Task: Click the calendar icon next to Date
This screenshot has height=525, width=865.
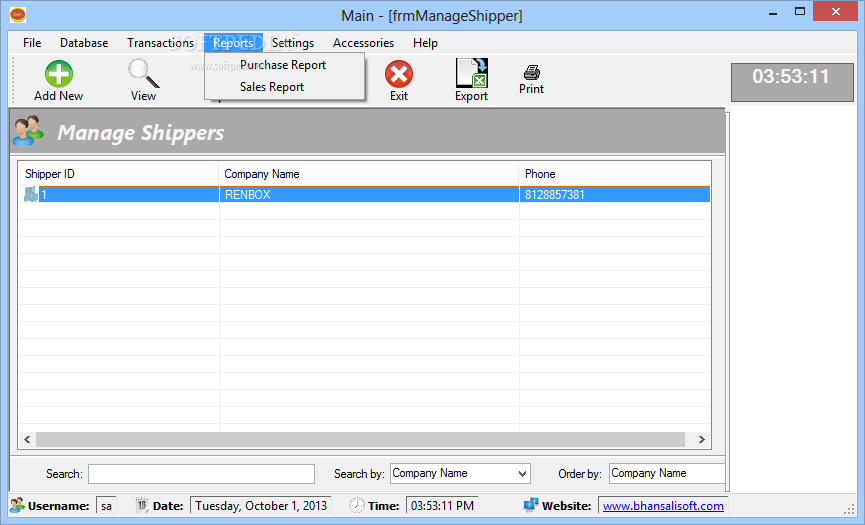Action: [142, 505]
